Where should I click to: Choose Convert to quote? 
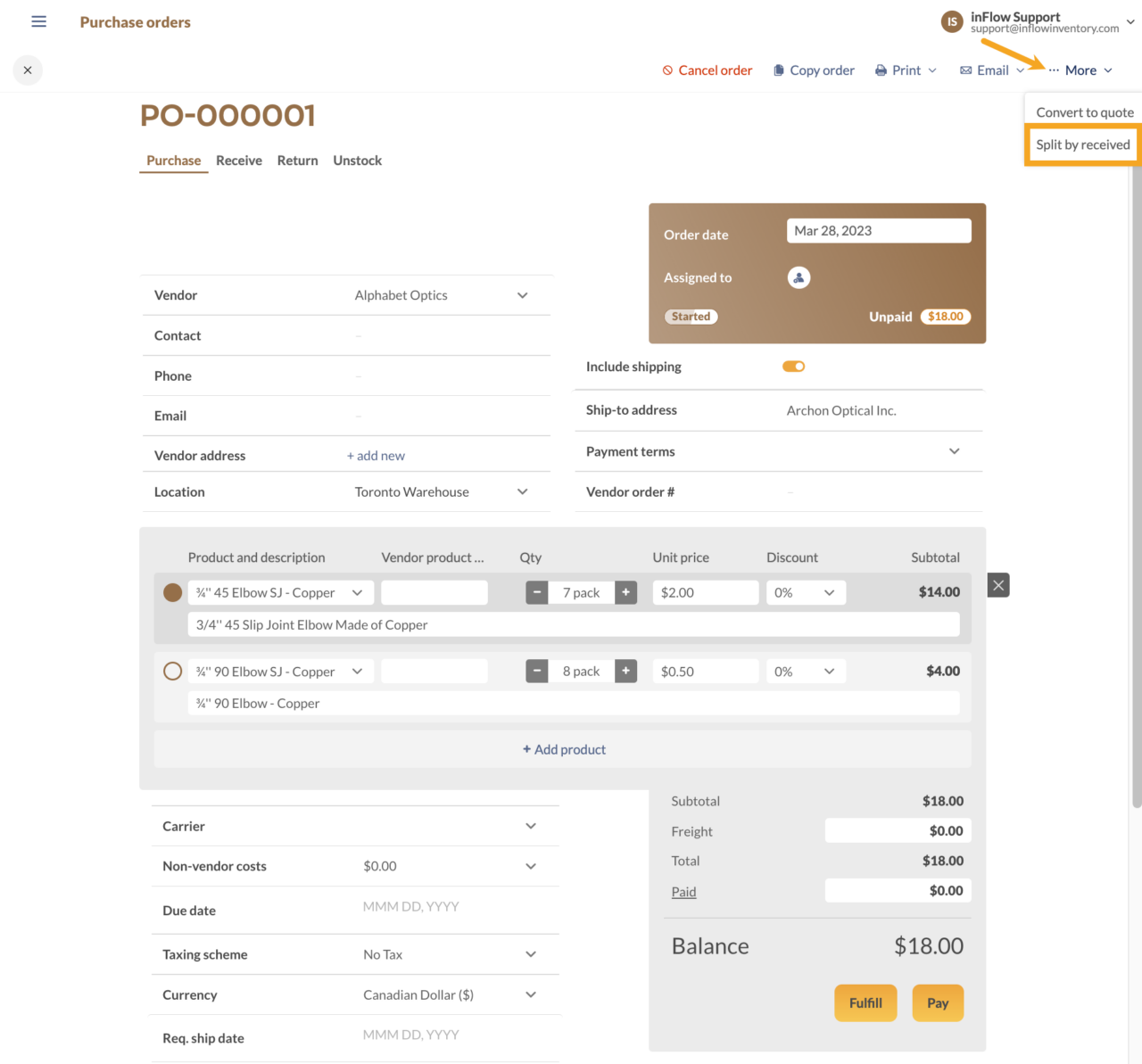pyautogui.click(x=1085, y=112)
